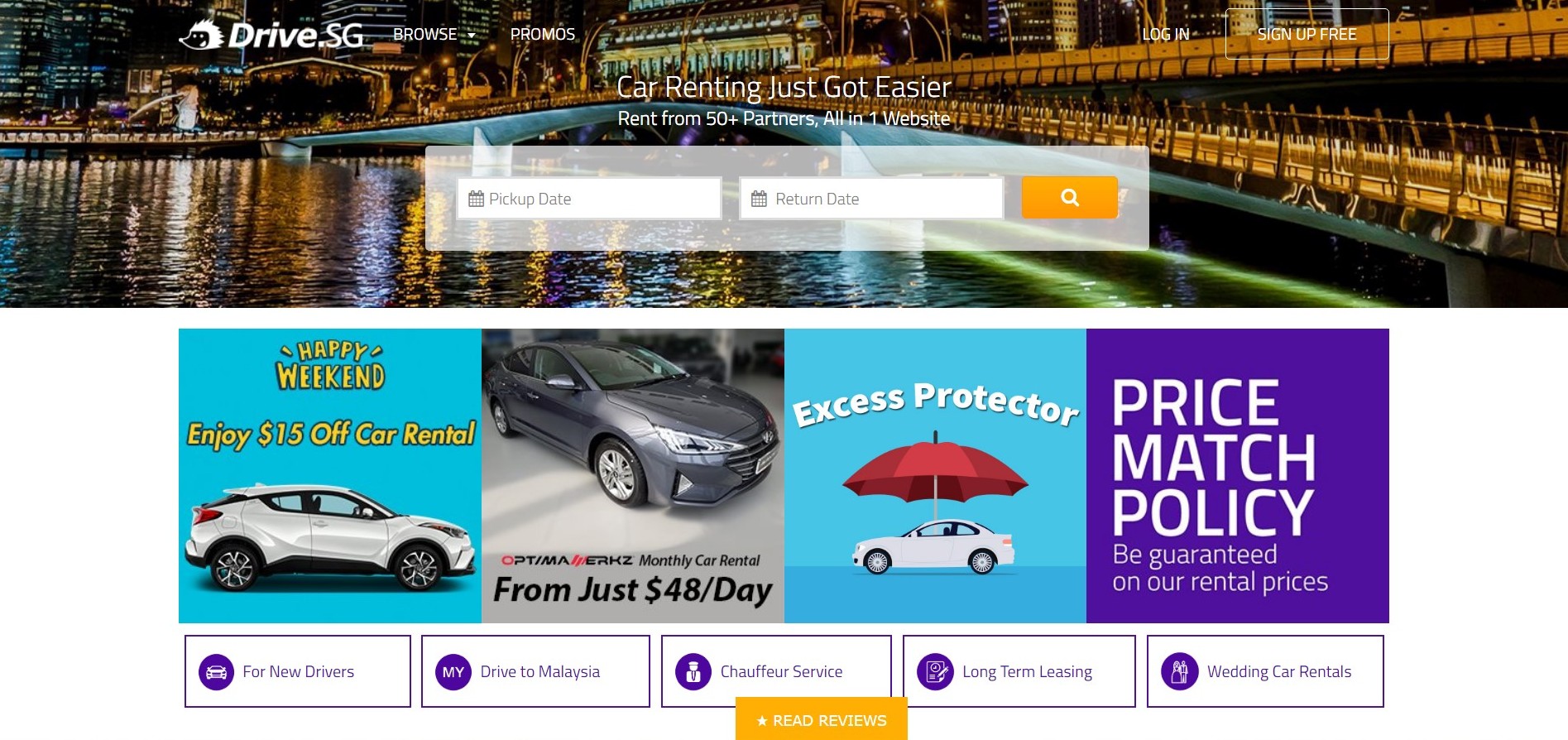Click the calendar icon in Return Date
This screenshot has width=1568, height=740.
pos(759,199)
